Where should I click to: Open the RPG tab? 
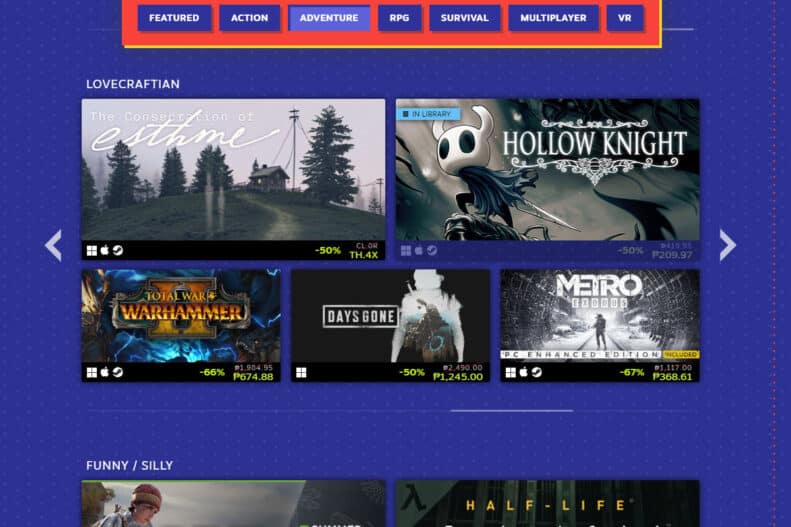399,18
